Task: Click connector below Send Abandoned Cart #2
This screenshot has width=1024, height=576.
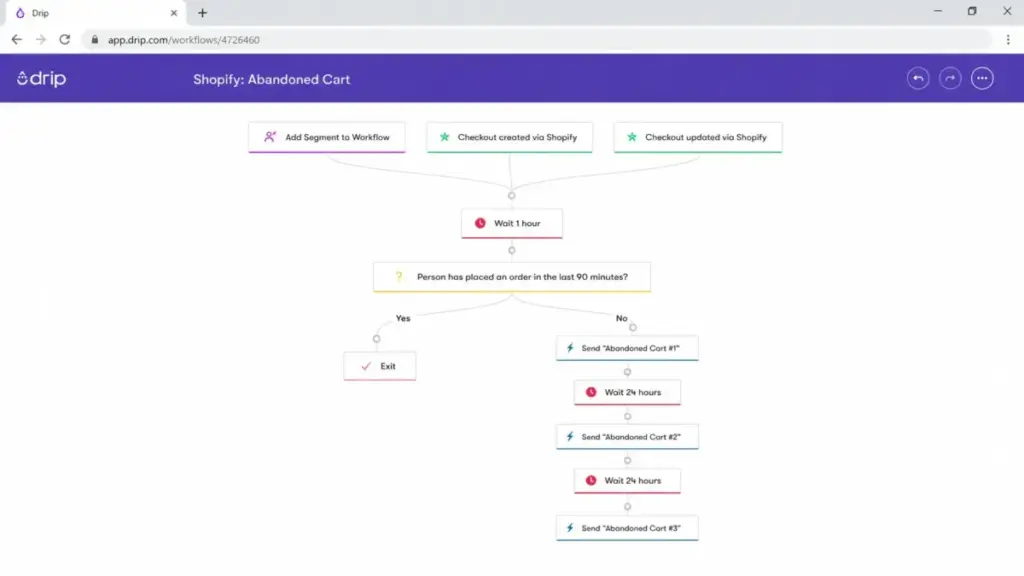Action: coord(628,460)
